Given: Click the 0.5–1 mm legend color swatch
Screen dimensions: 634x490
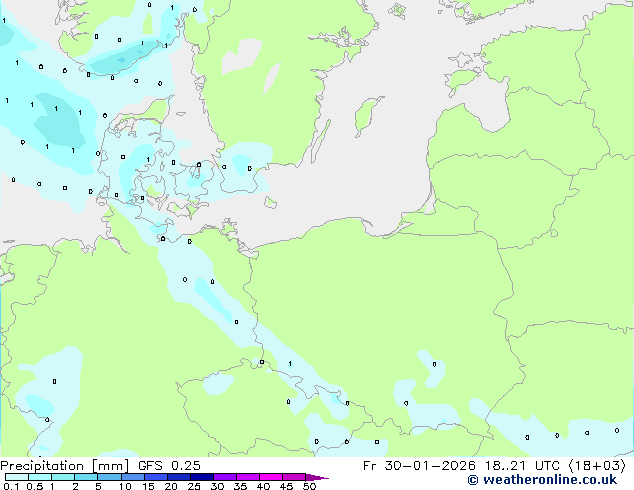Looking at the screenshot, I should [x=40, y=477].
